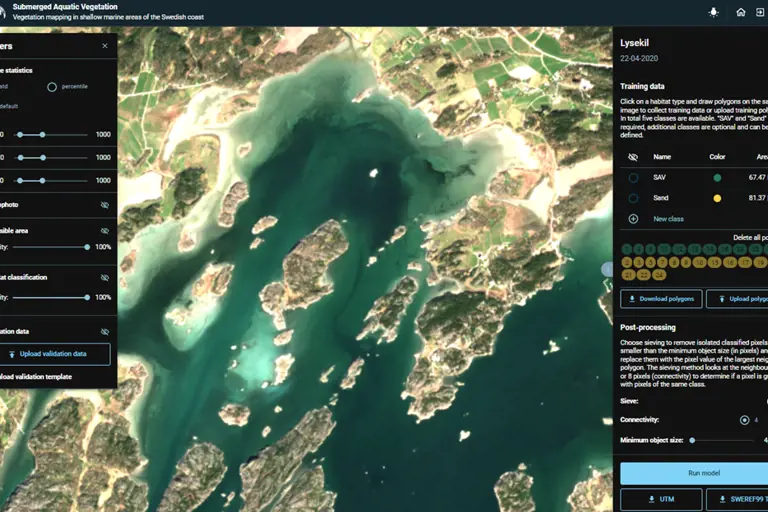Select the percentile statistics radio button
This screenshot has width=768, height=512.
coord(52,87)
